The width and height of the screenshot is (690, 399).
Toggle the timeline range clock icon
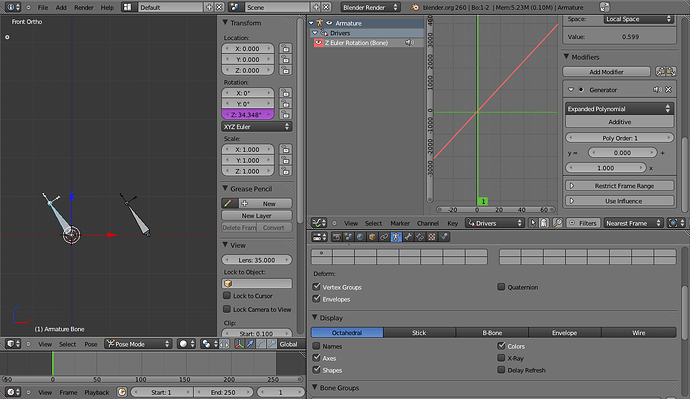pyautogui.click(x=122, y=392)
